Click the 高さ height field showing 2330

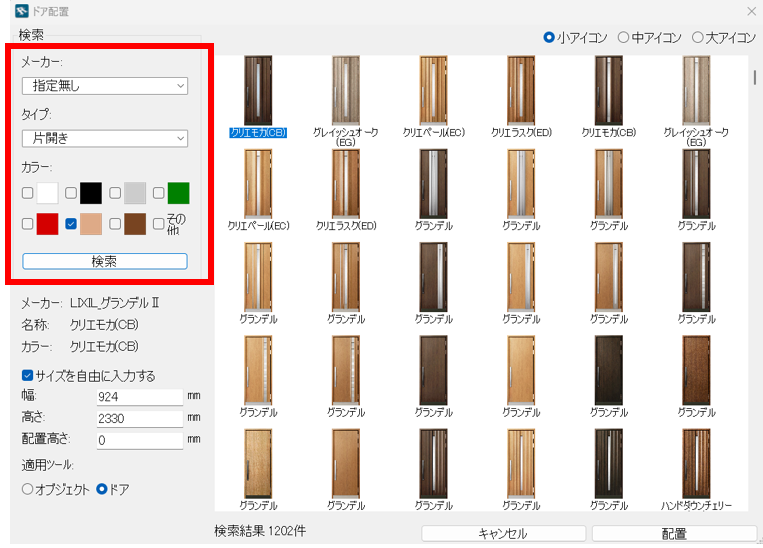point(140,418)
